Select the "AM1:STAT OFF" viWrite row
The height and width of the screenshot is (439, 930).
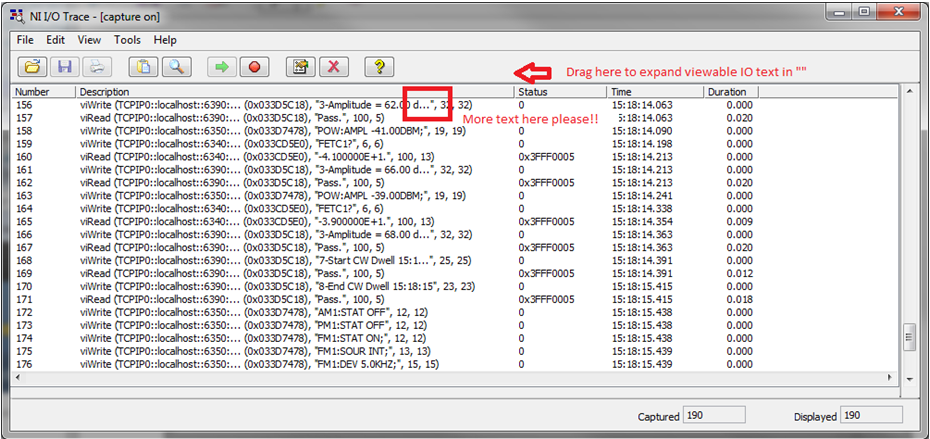click(385, 313)
